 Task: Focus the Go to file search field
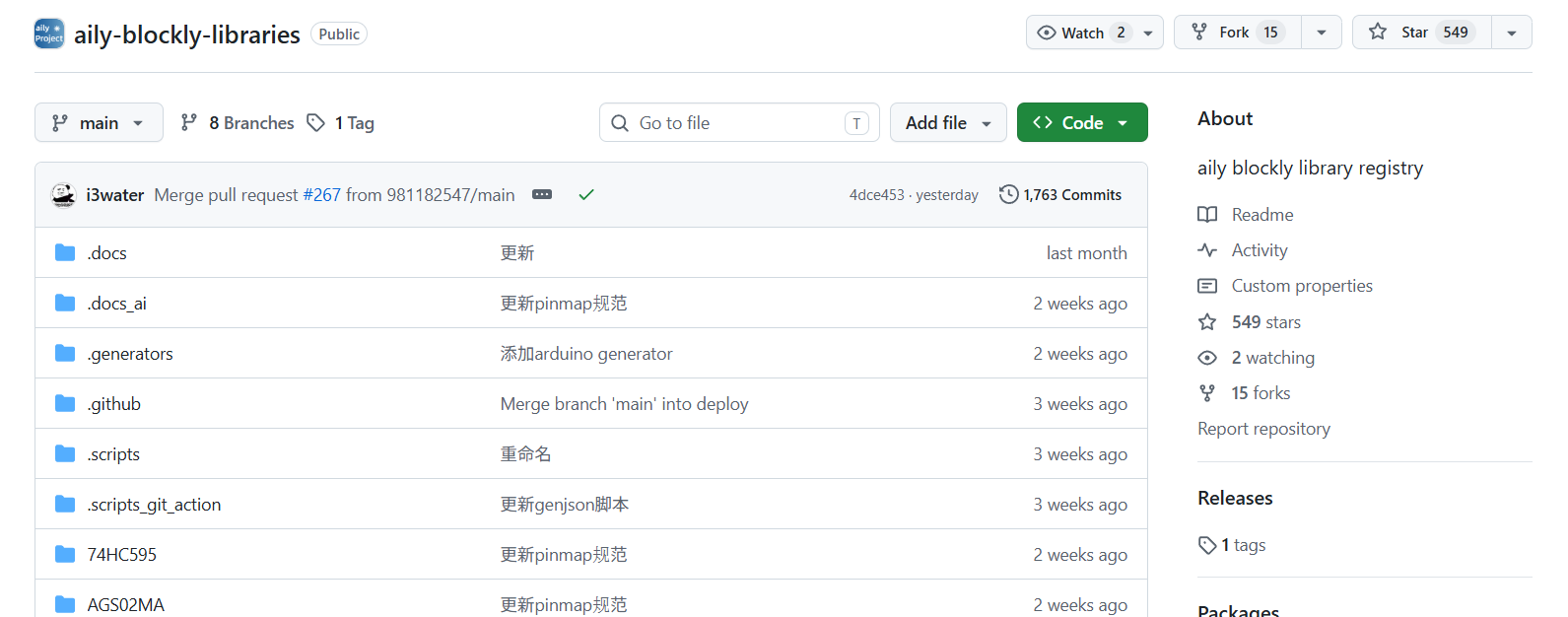pos(739,122)
